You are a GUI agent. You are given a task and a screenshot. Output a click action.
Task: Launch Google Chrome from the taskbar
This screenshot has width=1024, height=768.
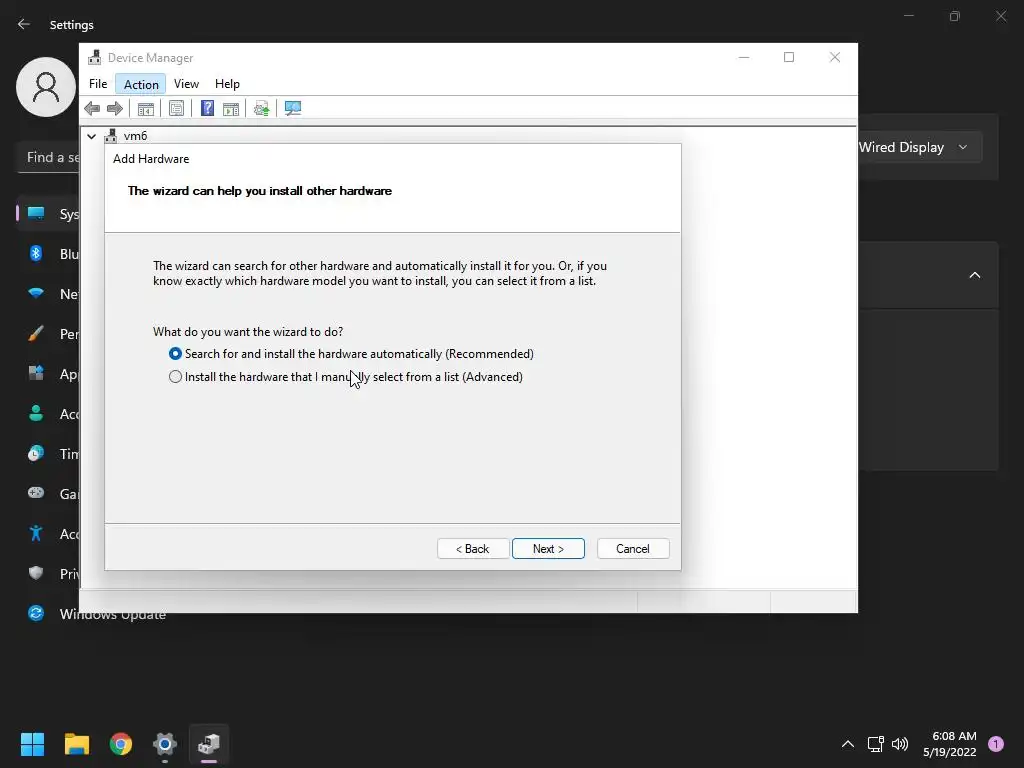point(121,744)
